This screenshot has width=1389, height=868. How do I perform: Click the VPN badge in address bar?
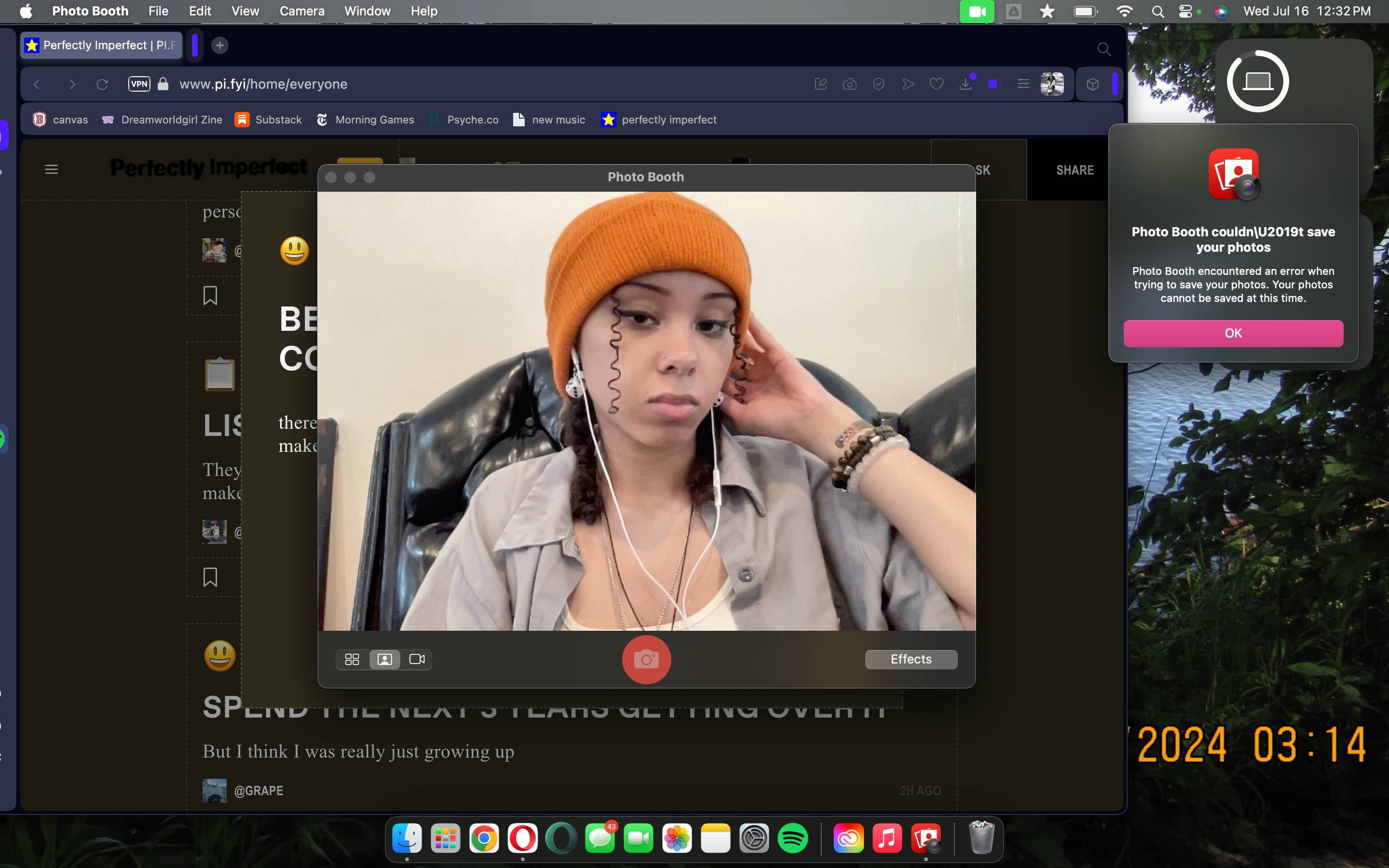139,84
